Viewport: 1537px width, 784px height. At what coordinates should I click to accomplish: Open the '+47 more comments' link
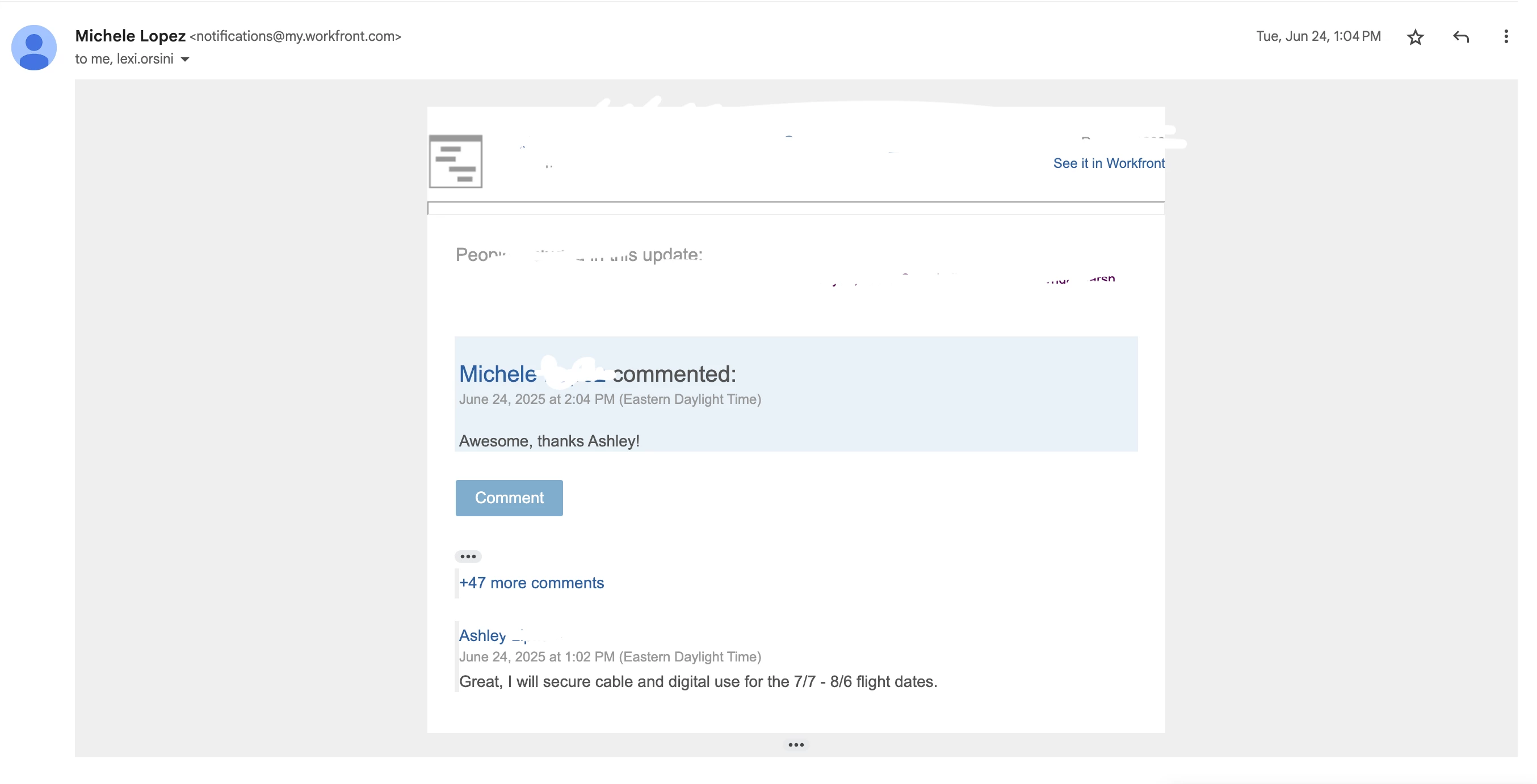pyautogui.click(x=531, y=583)
